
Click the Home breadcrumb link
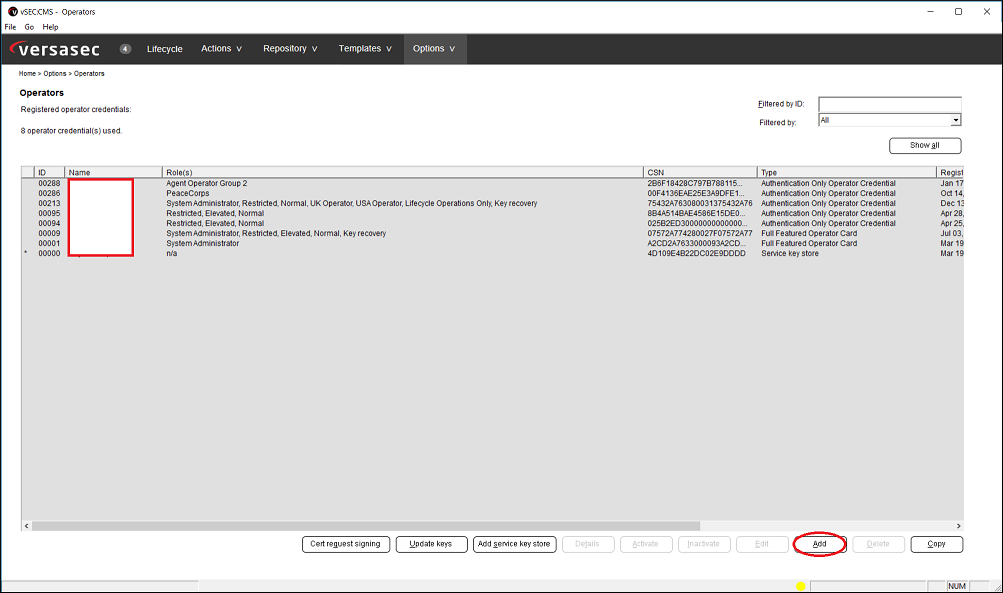point(27,74)
